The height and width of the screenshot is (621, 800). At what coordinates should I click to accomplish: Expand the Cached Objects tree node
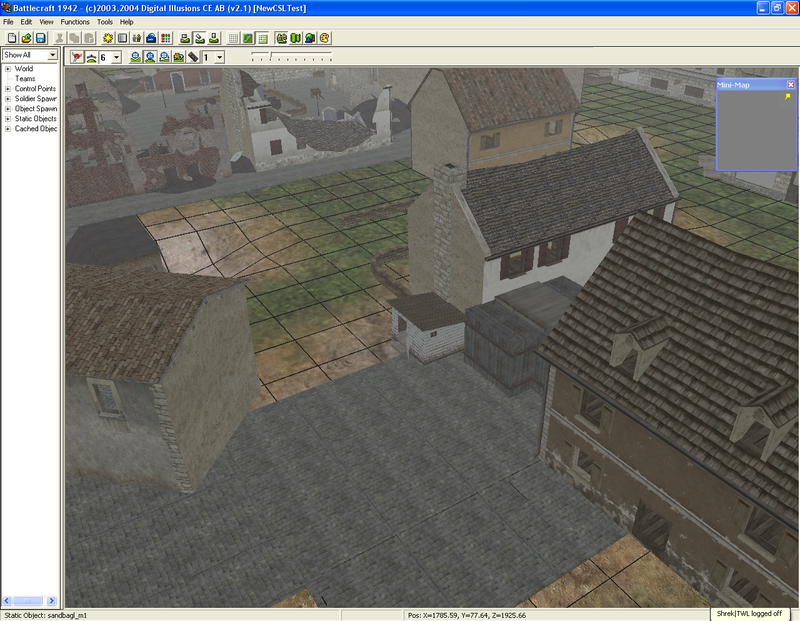pos(8,129)
